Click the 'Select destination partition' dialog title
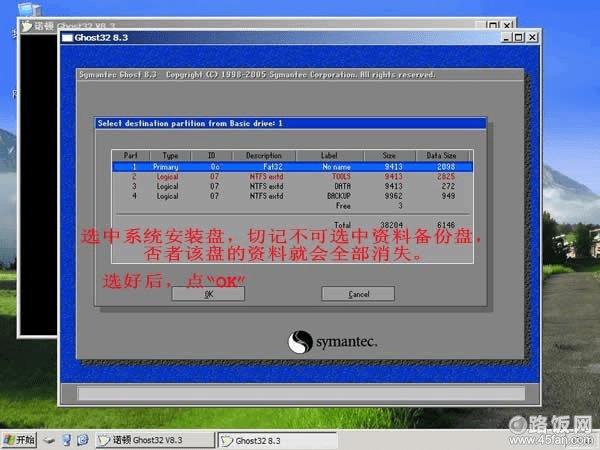This screenshot has width=600, height=450. (x=190, y=123)
